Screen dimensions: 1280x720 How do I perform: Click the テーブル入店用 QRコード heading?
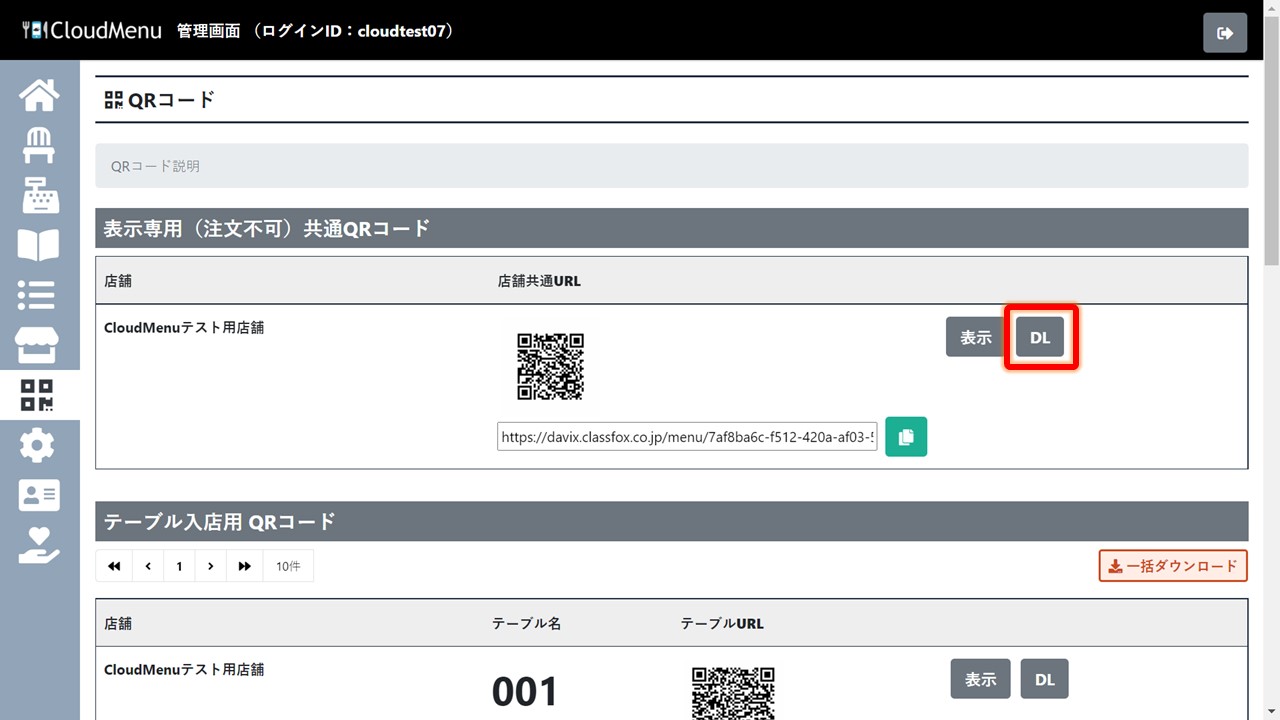click(x=220, y=521)
